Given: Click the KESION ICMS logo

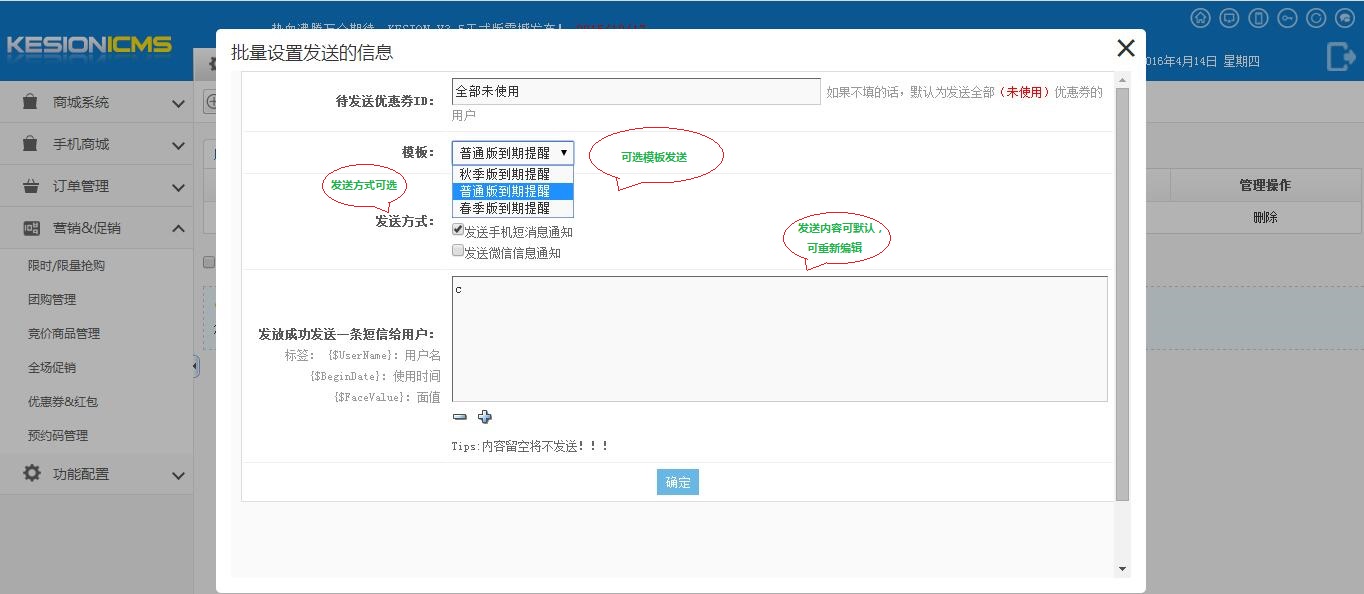Looking at the screenshot, I should pyautogui.click(x=88, y=45).
